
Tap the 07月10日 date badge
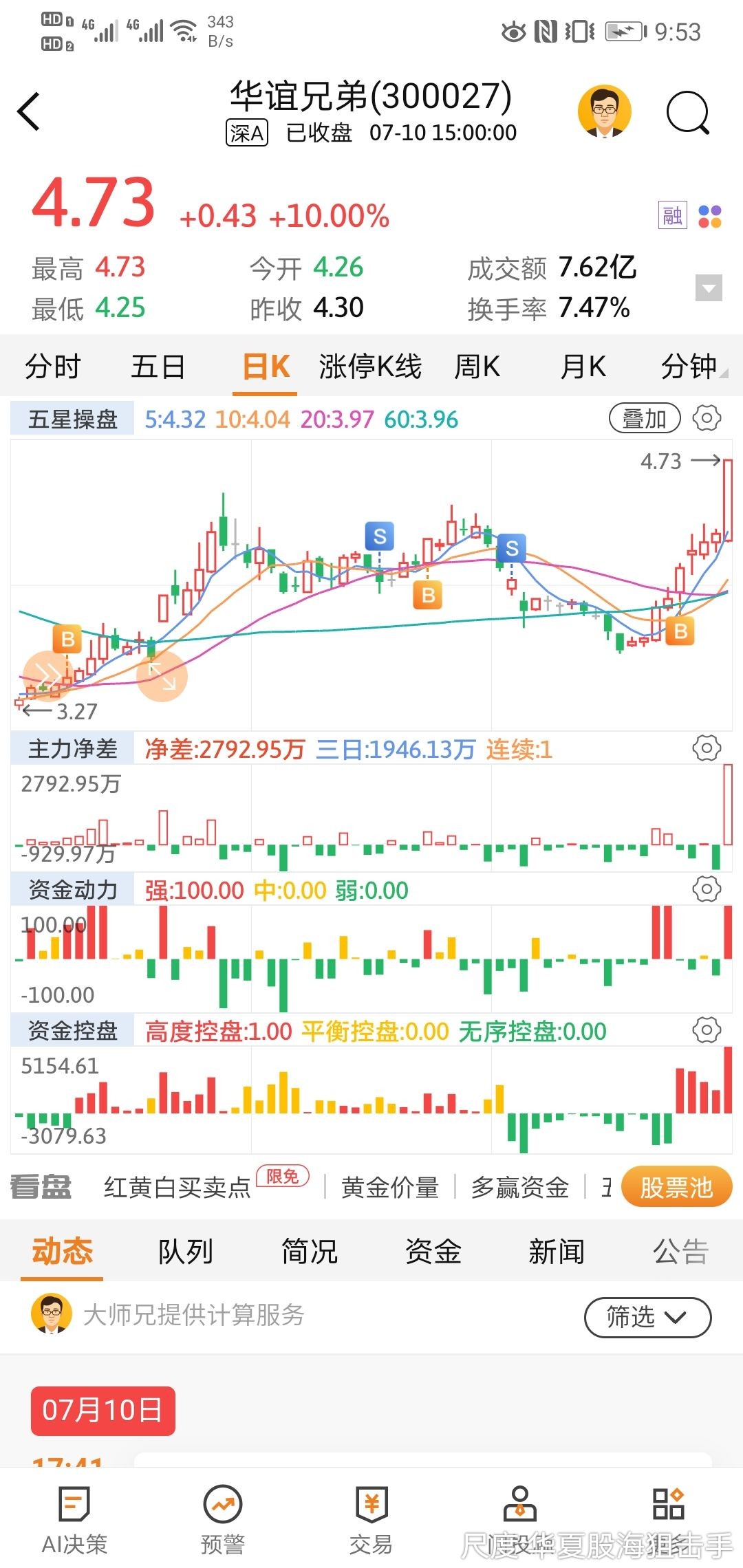click(x=103, y=1411)
